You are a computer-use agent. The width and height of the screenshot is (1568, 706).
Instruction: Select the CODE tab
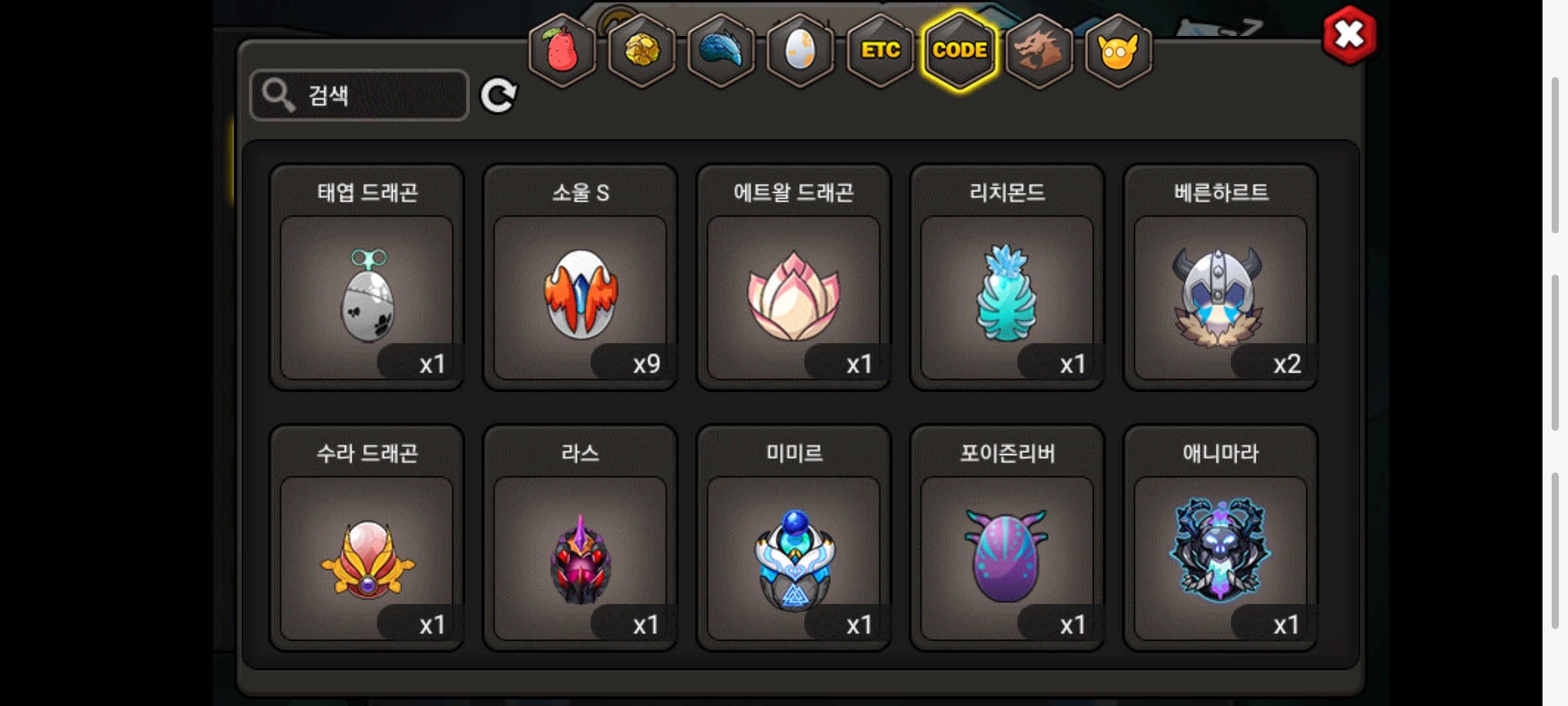click(960, 50)
